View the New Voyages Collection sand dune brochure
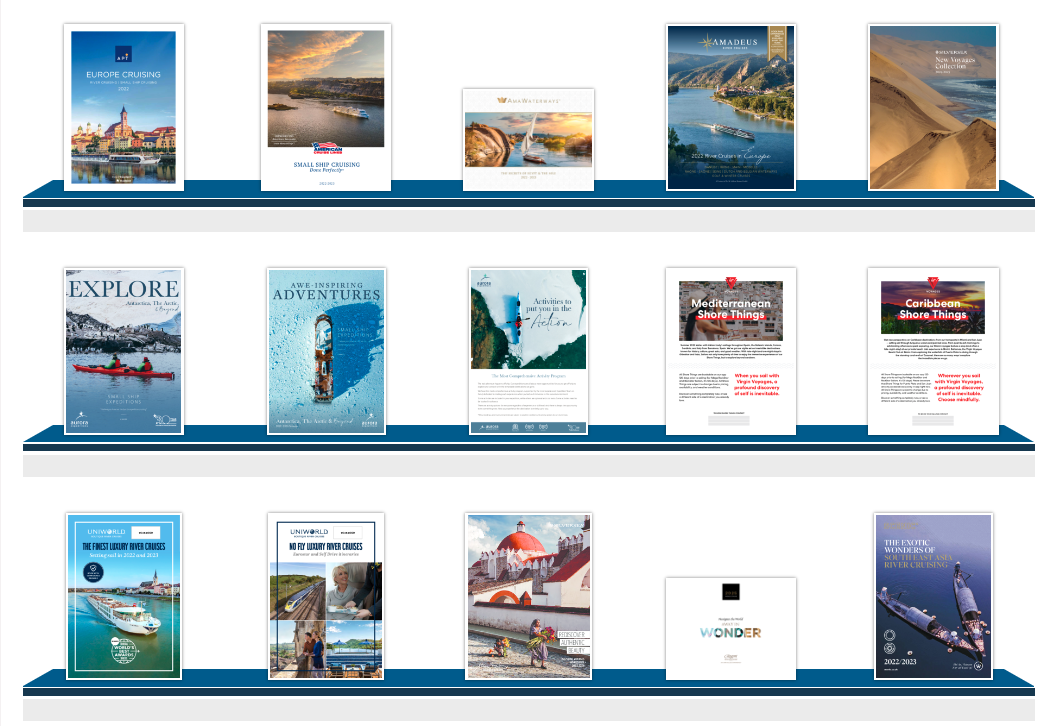Viewport: 1055px width, 726px height. (x=933, y=108)
